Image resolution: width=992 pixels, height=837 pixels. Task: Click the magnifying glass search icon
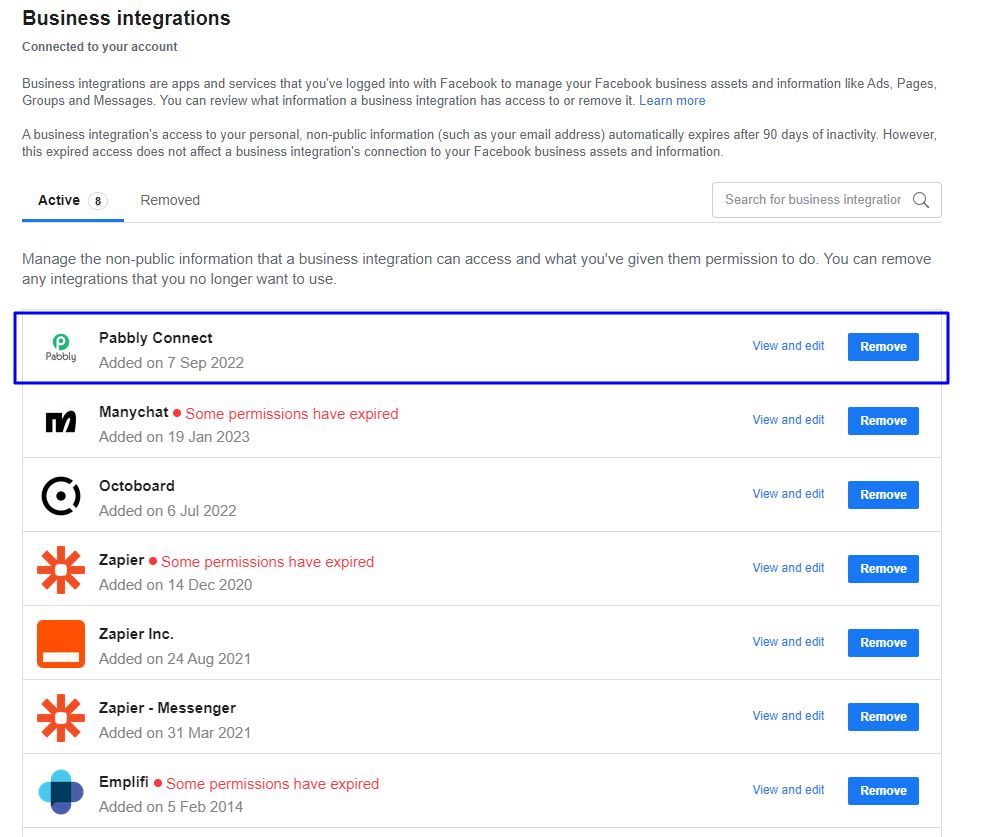tap(921, 200)
